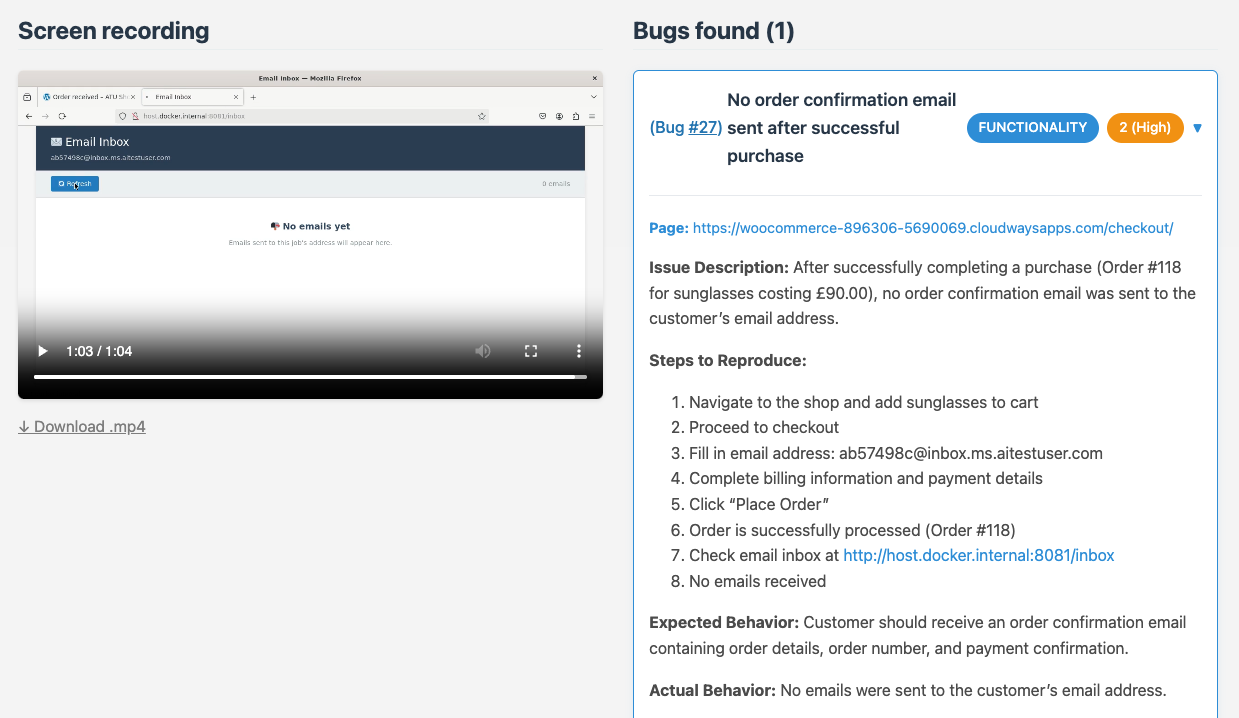
Task: Click the Refresh icon on the inbox toolbar
Action: [61, 183]
